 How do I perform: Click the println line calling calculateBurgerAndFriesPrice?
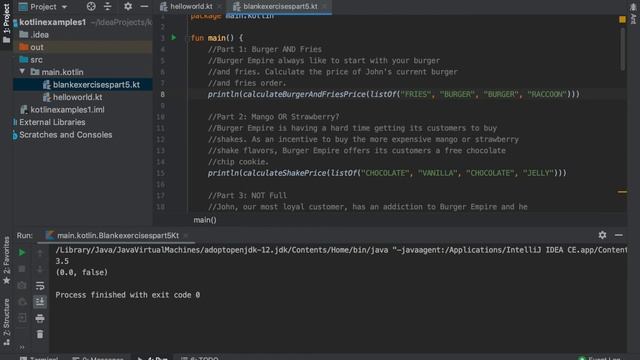pos(393,94)
